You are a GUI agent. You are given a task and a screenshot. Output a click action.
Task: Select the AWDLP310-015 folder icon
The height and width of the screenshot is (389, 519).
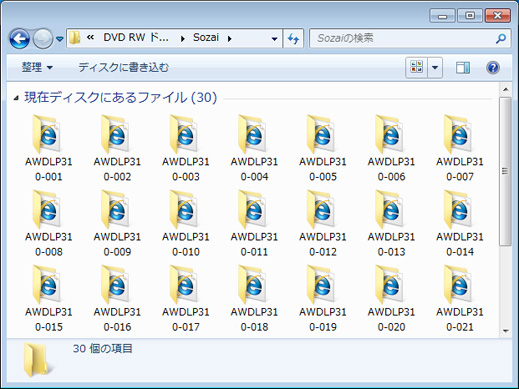pos(47,285)
